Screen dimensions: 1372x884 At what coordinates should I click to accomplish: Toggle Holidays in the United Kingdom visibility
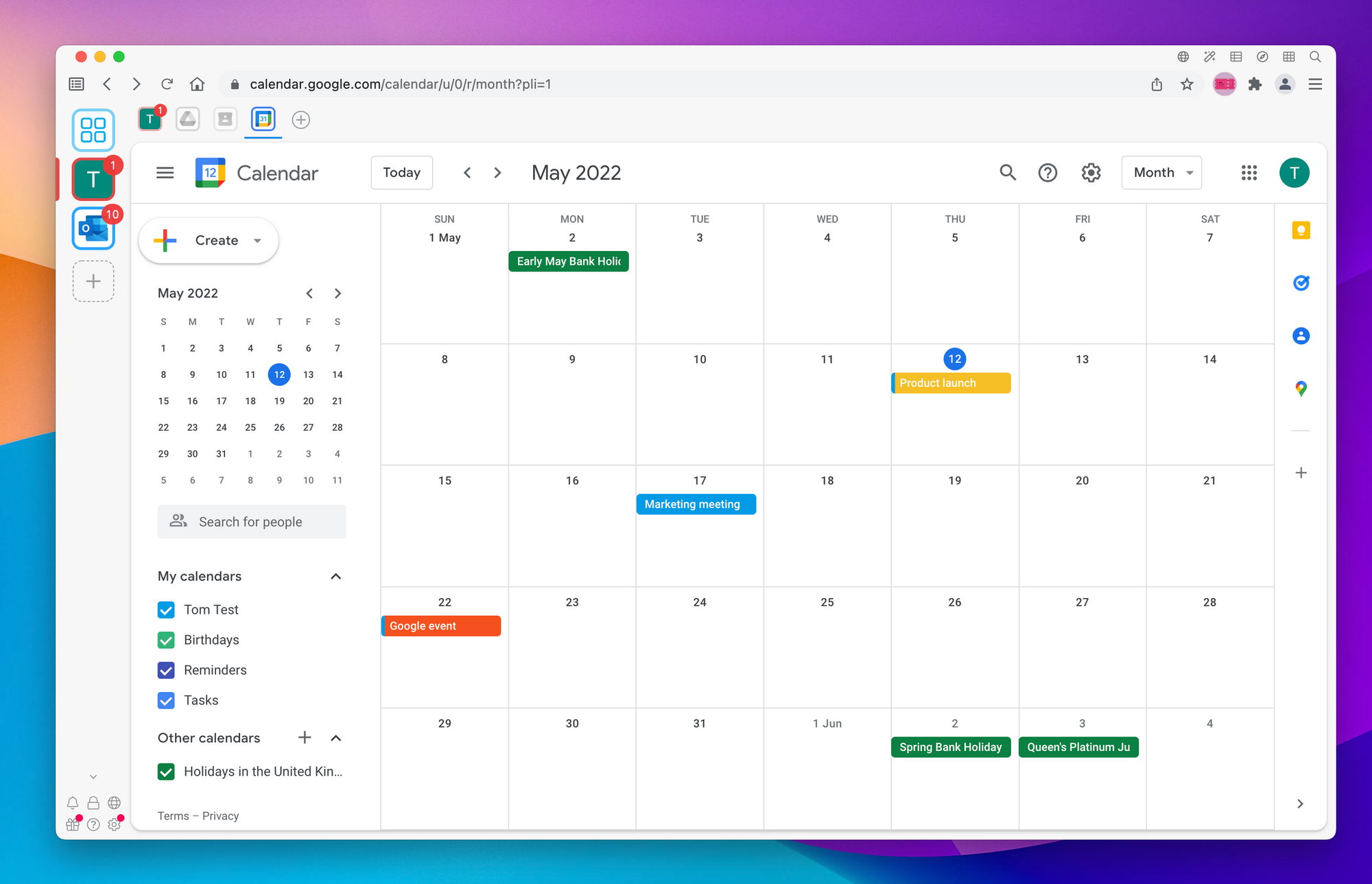coord(167,771)
